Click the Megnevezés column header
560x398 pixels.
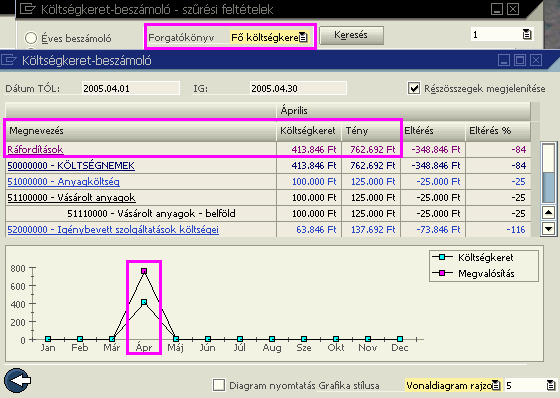pyautogui.click(x=141, y=131)
